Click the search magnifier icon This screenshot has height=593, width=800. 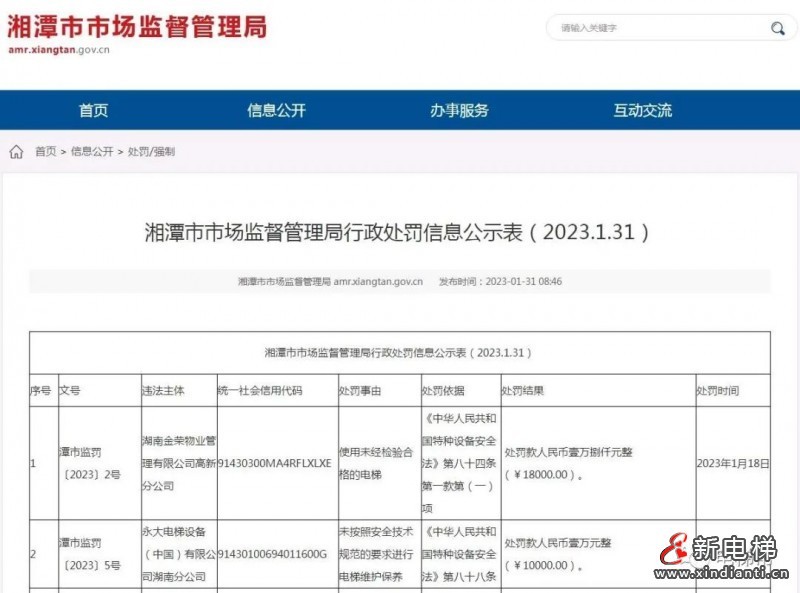(777, 28)
